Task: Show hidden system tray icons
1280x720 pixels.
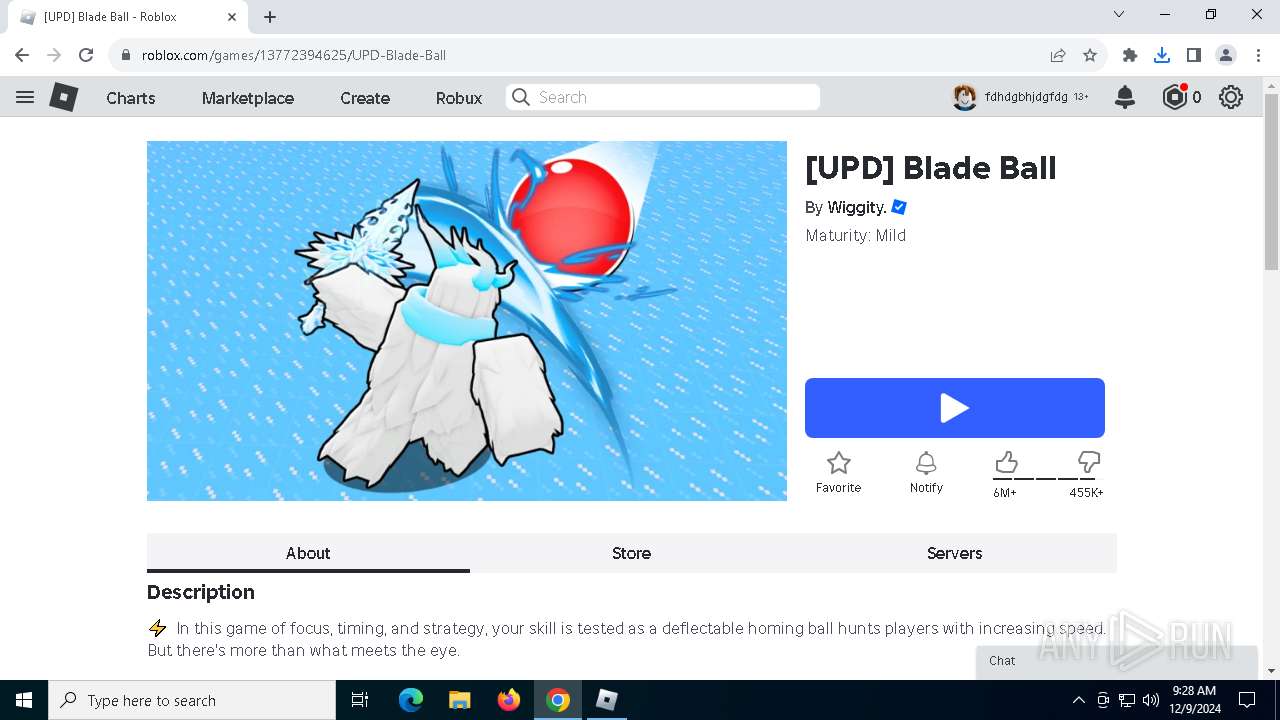Action: (1078, 700)
